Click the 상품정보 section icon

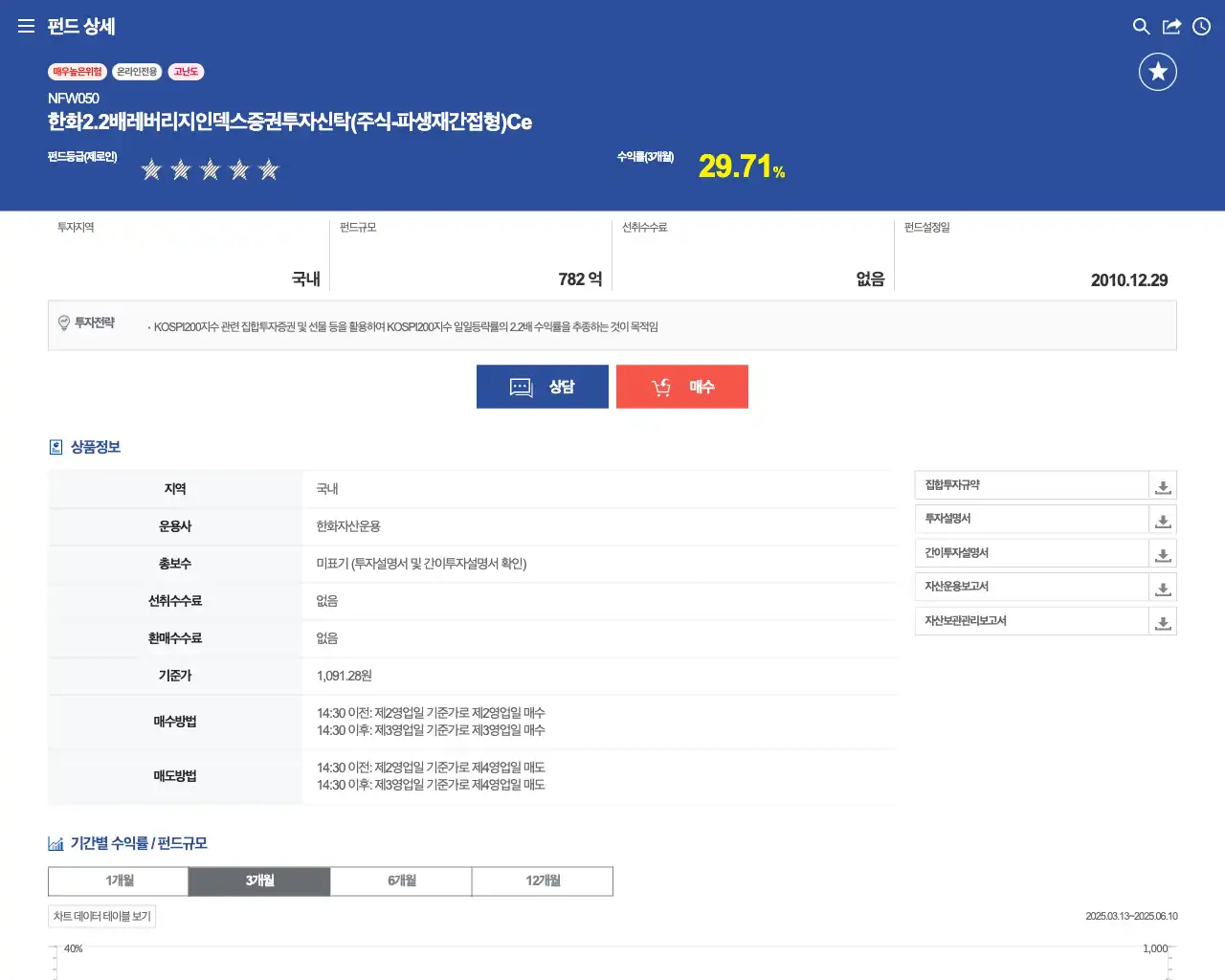tap(56, 447)
